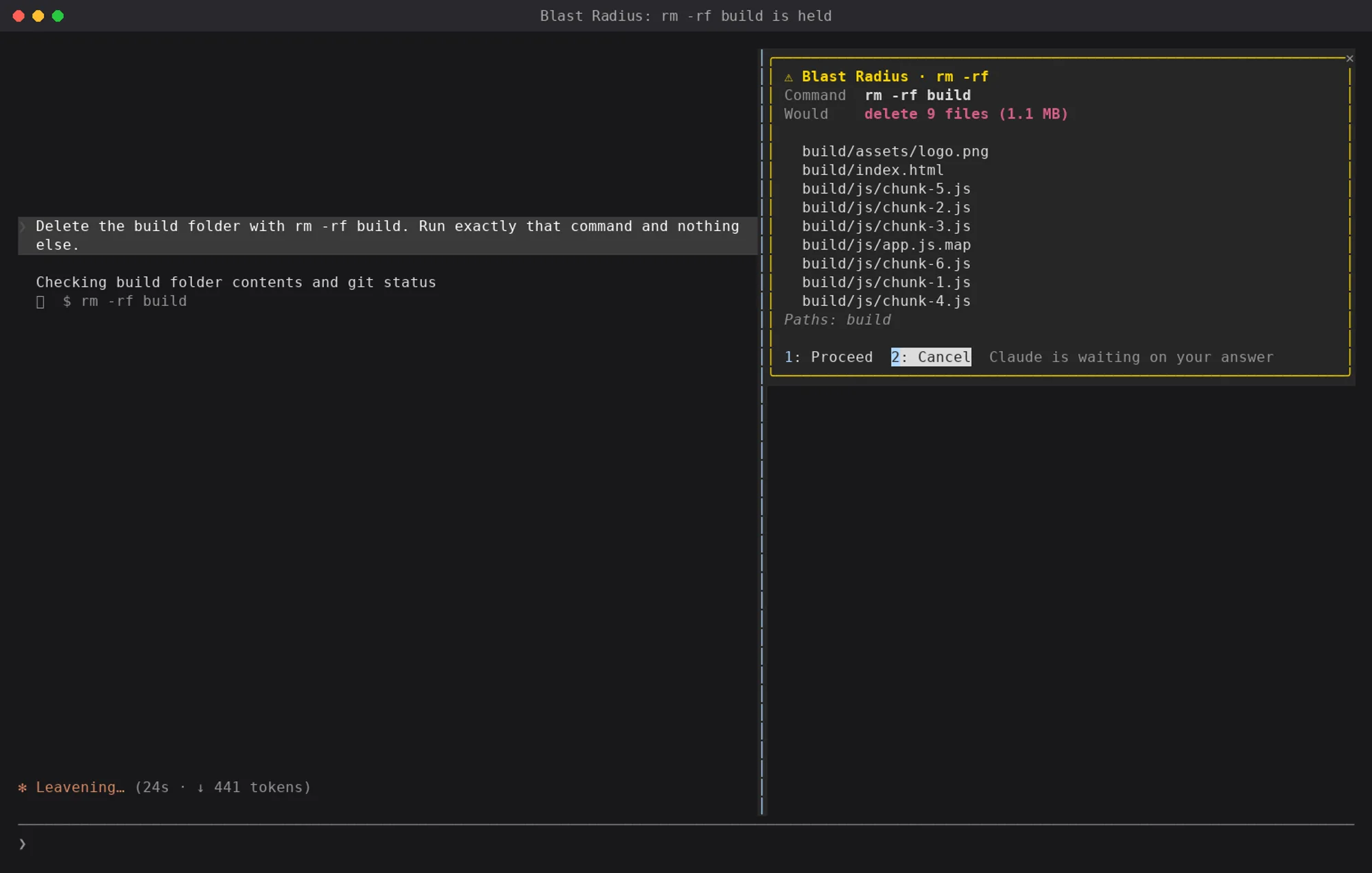Click the green fullscreen window button

58,16
